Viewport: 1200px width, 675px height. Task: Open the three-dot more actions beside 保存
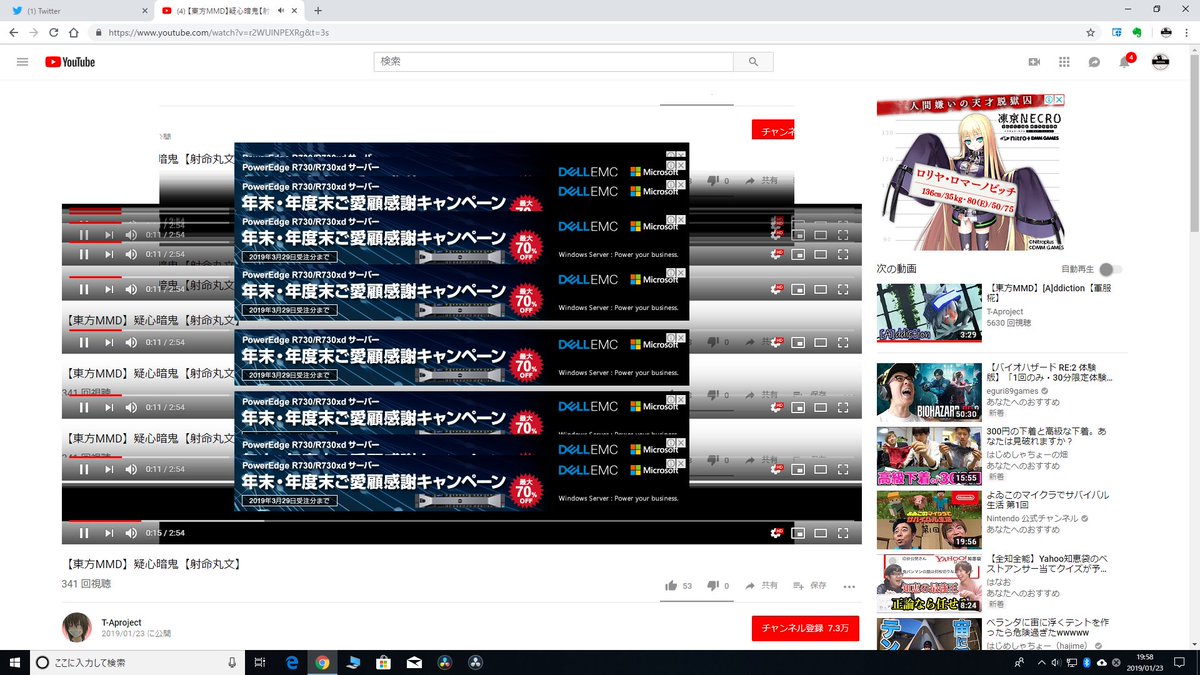[849, 586]
